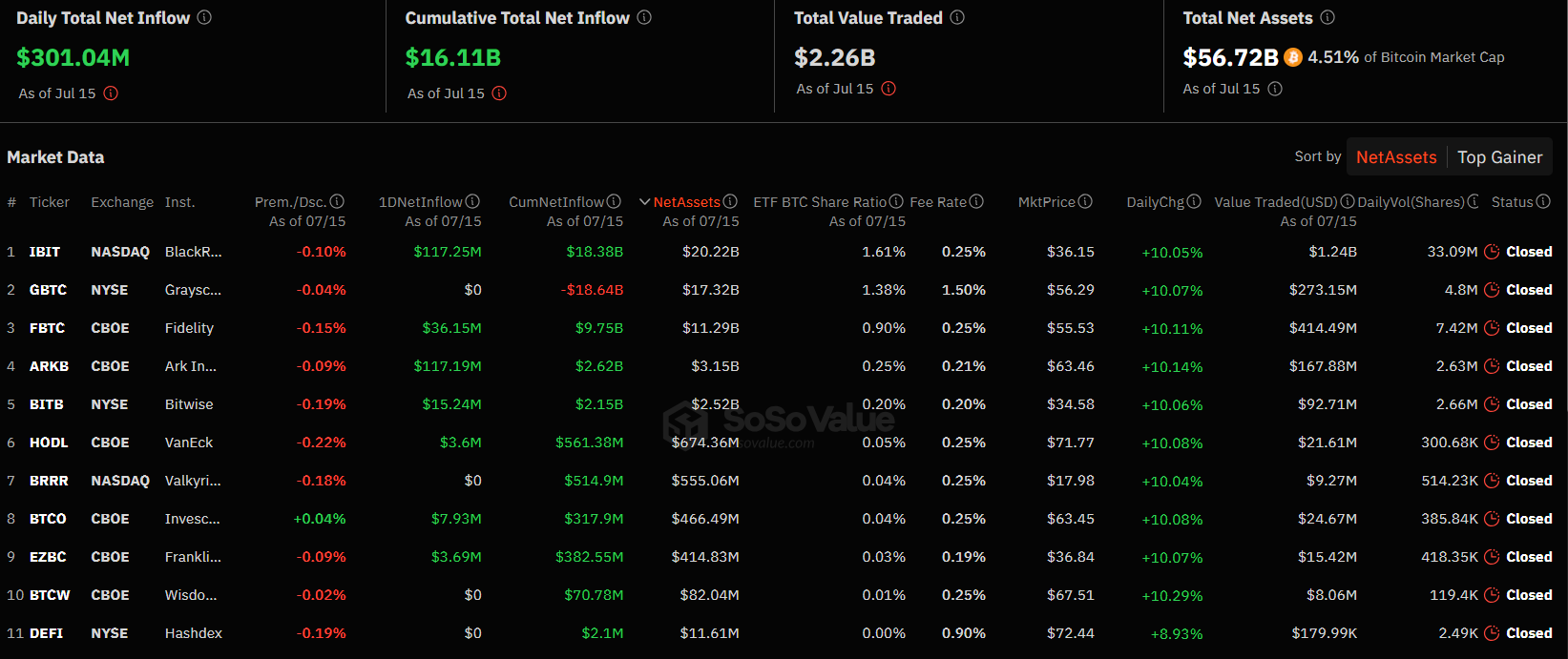The width and height of the screenshot is (1568, 659).
Task: Click clock status icon in FBTC row
Action: [x=1492, y=328]
